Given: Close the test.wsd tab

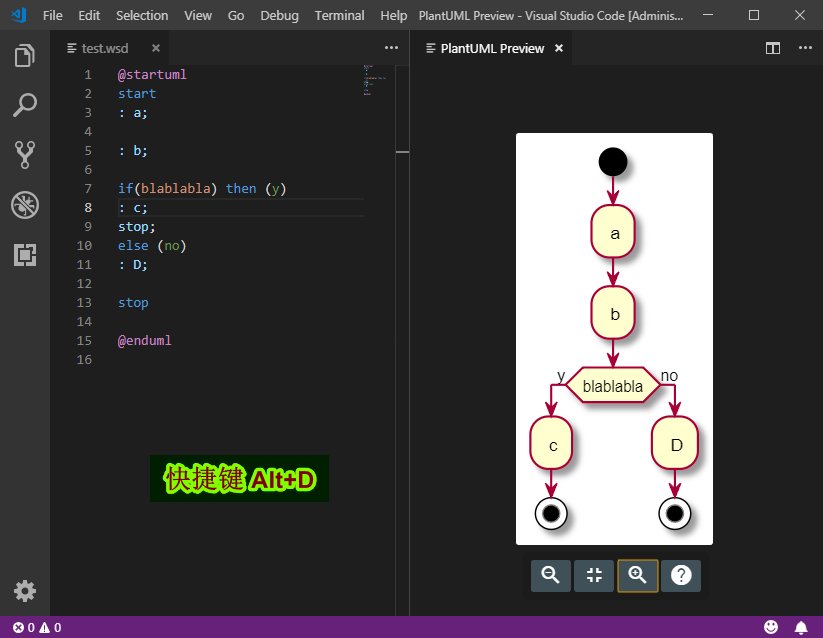Looking at the screenshot, I should (156, 48).
